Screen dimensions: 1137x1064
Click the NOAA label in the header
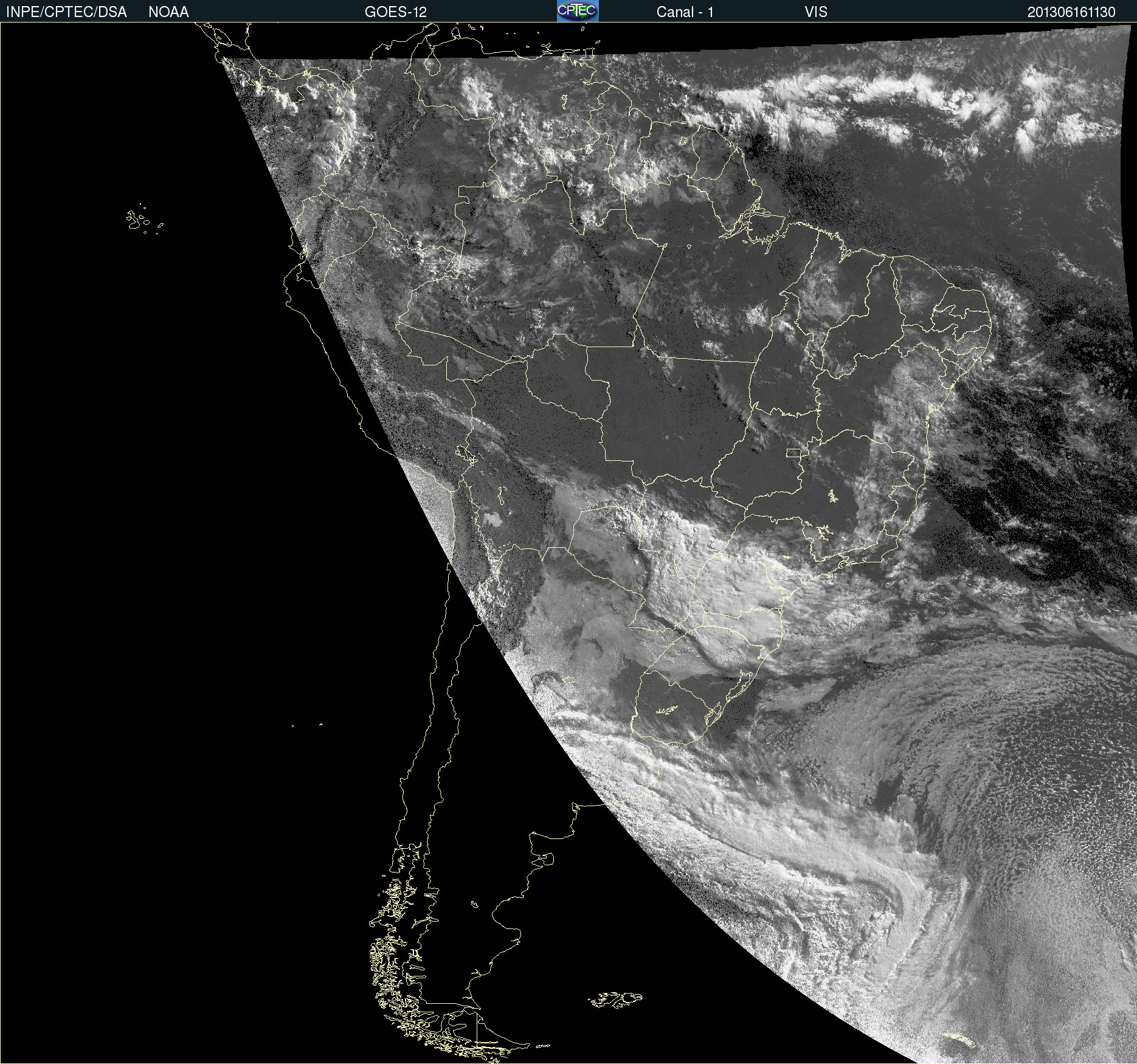click(x=168, y=12)
